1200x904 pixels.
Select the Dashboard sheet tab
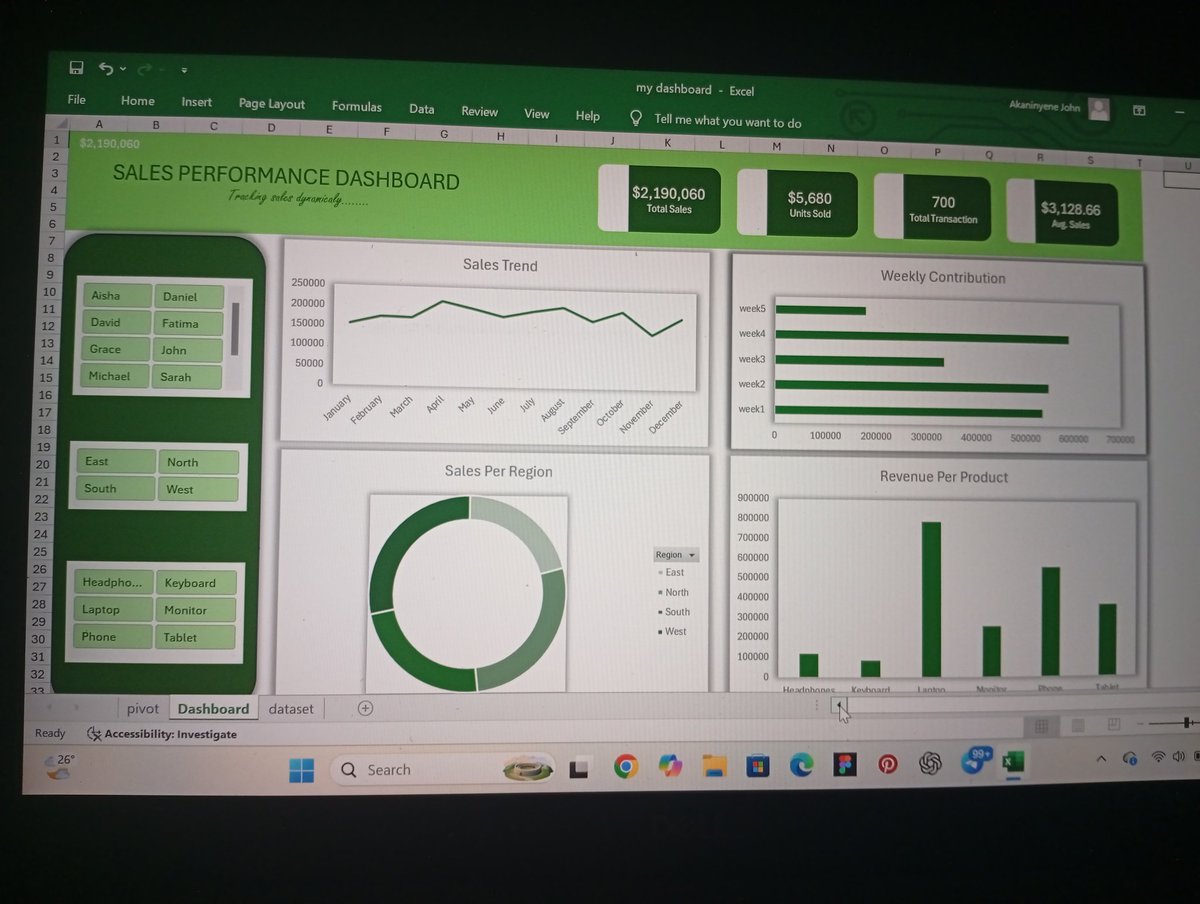(x=213, y=709)
